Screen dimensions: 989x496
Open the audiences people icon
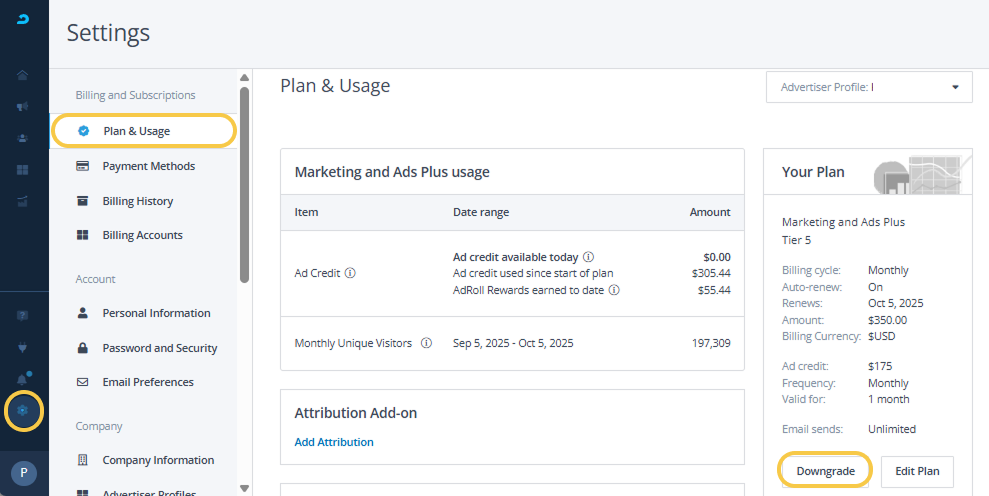pyautogui.click(x=23, y=138)
